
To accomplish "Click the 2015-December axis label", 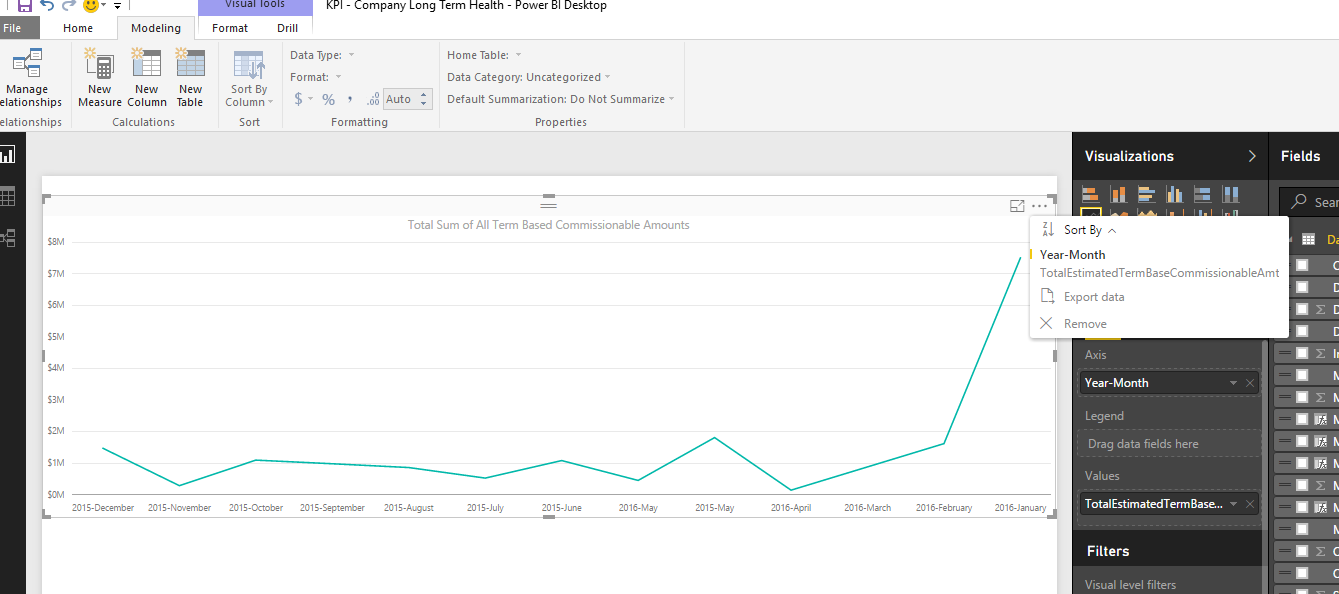I will click(x=103, y=508).
